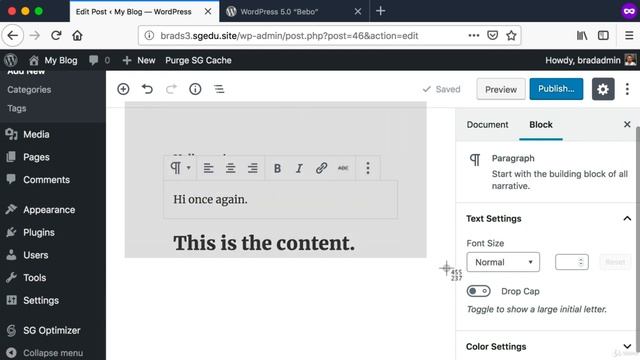Click the Redo arrow icon

tap(171, 89)
